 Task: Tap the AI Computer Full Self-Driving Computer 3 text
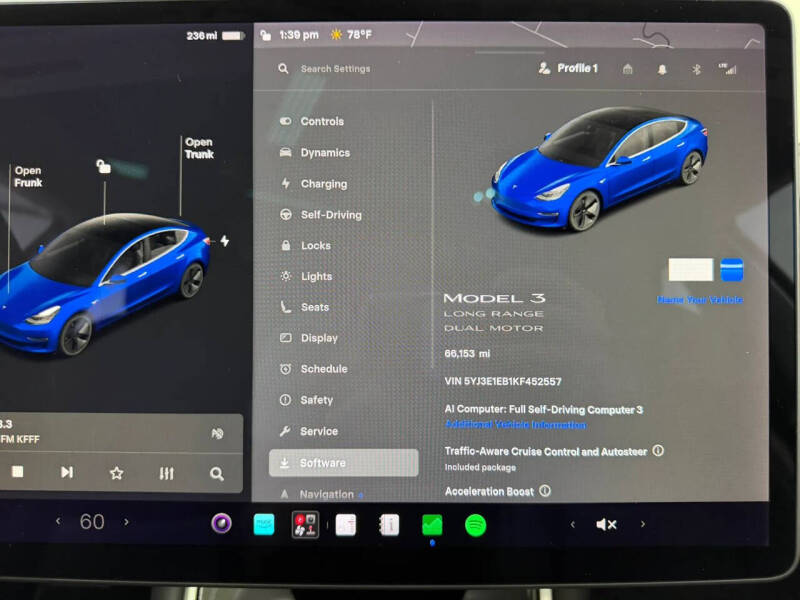pos(544,409)
